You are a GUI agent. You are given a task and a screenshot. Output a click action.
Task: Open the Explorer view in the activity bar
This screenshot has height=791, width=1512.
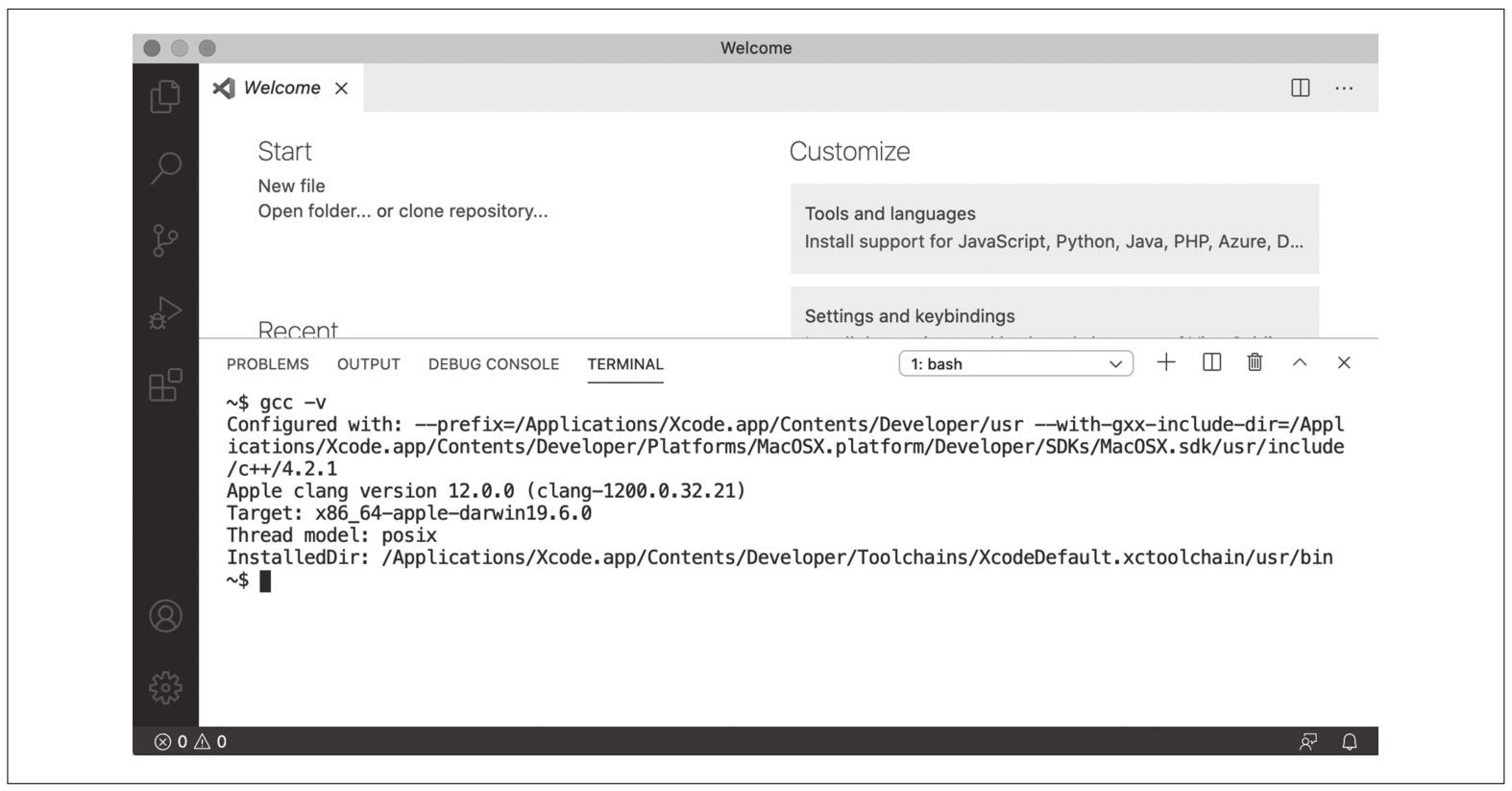click(x=165, y=96)
